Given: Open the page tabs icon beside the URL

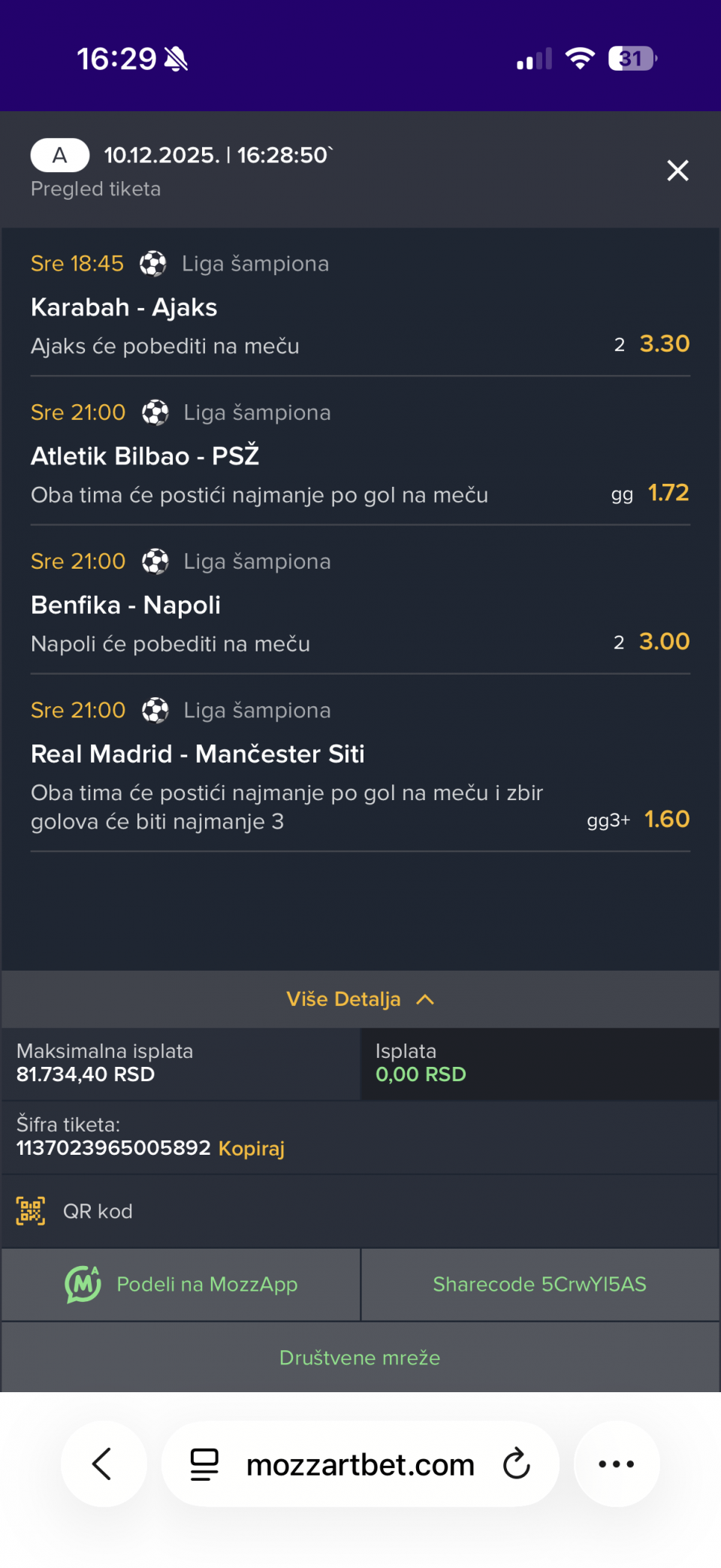Looking at the screenshot, I should tap(204, 1464).
